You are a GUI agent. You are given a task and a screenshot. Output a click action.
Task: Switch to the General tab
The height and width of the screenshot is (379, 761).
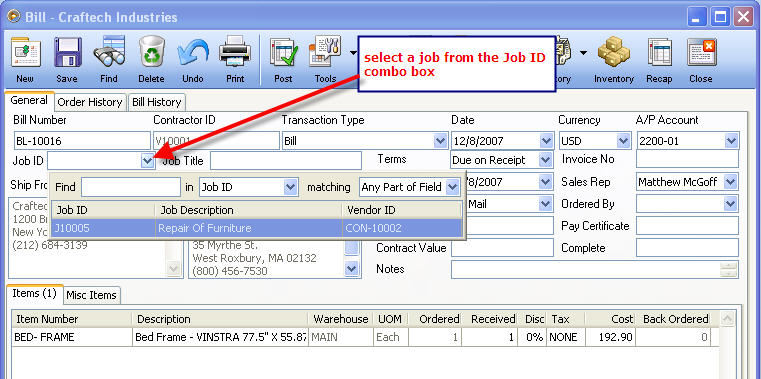[x=29, y=100]
